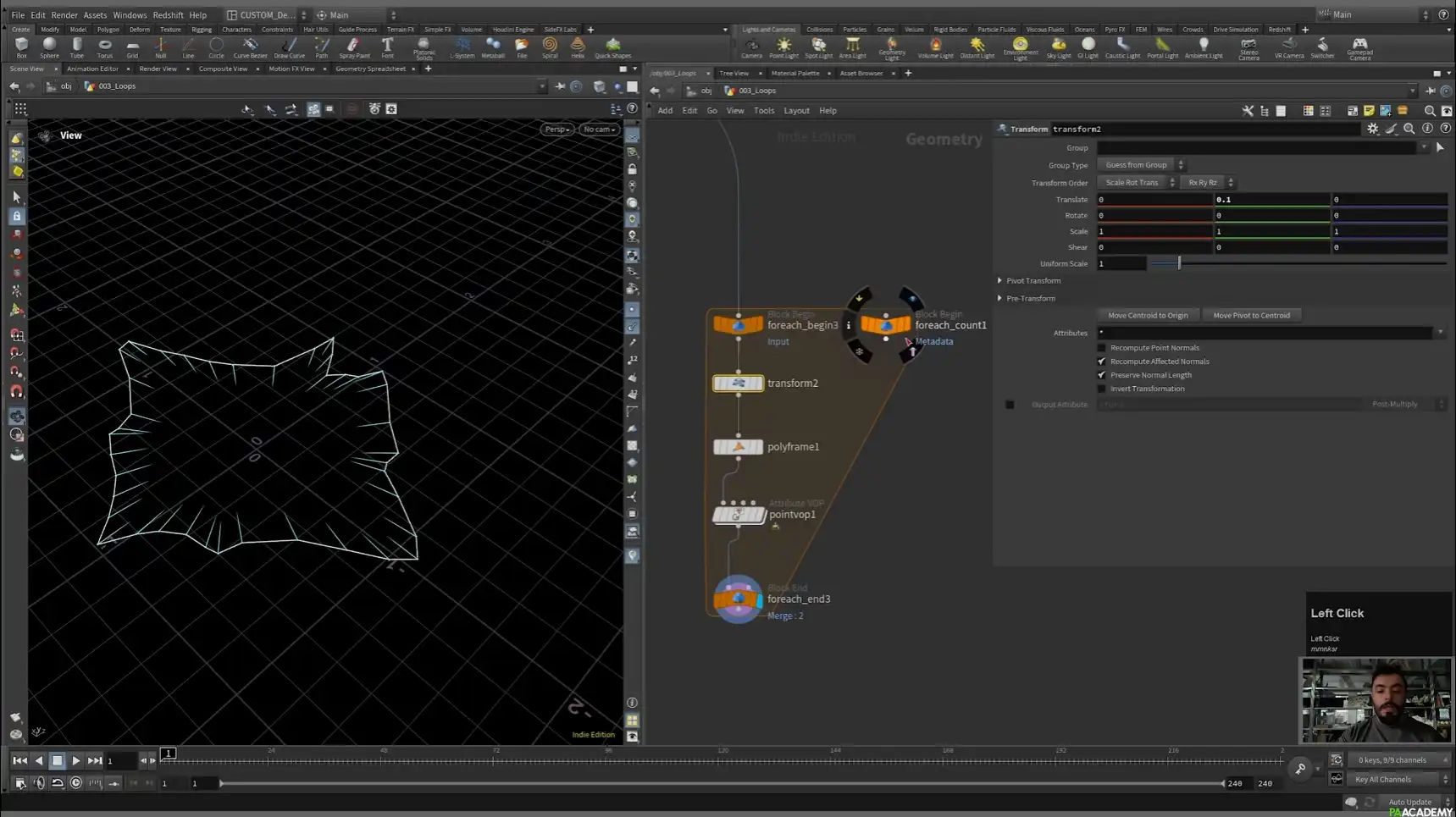The width and height of the screenshot is (1456, 817).
Task: Click Move Centroid to Origin
Action: (1149, 314)
